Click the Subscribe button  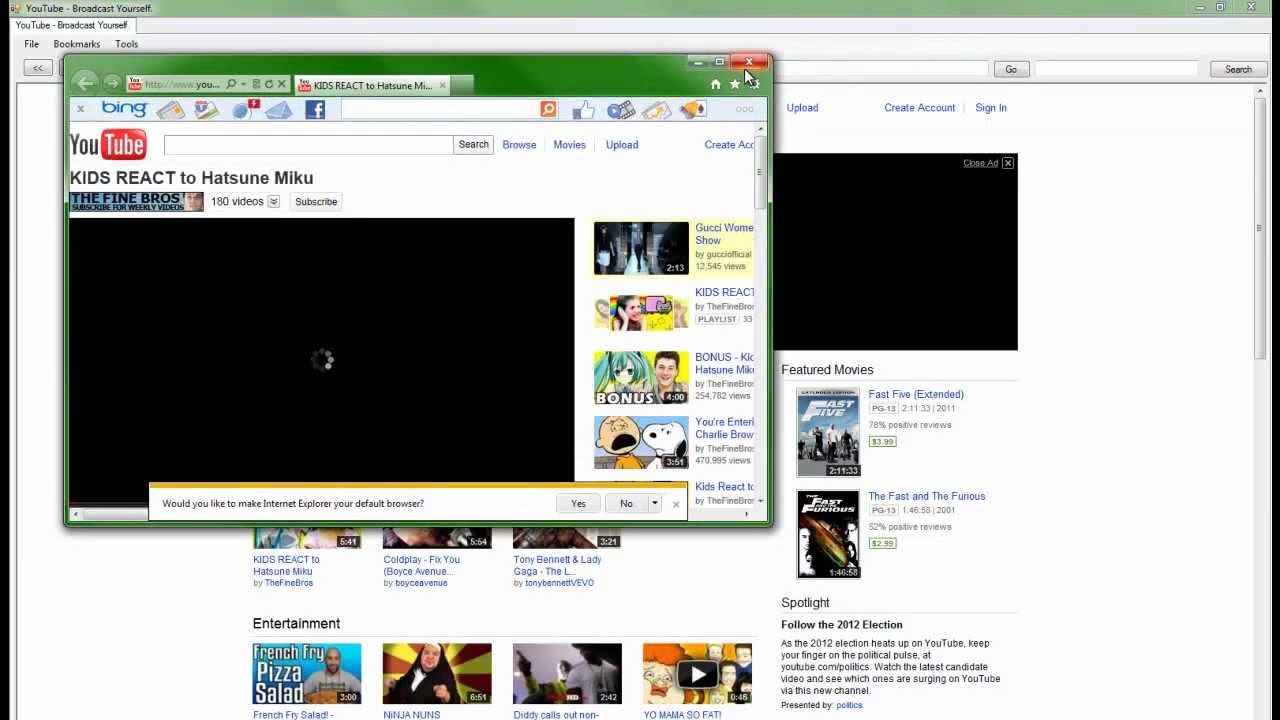click(316, 202)
